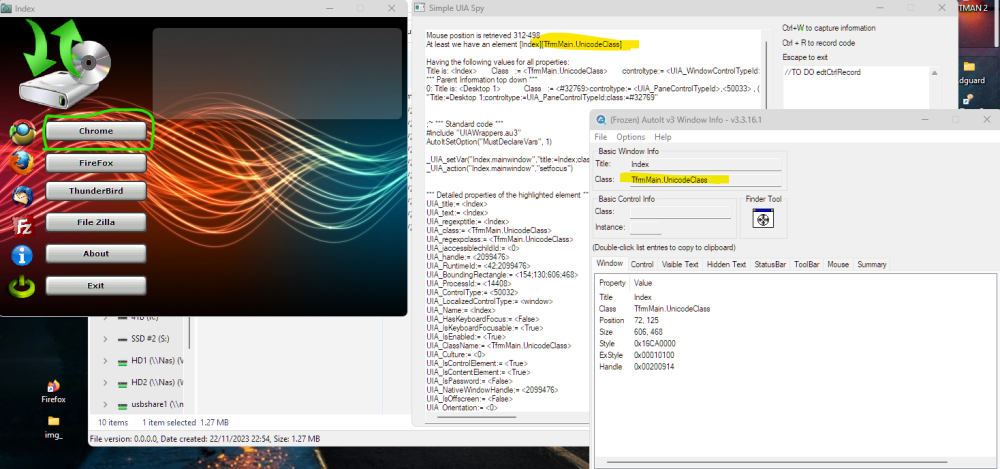Click the AutoIt Window Info title bar icon

(601, 120)
